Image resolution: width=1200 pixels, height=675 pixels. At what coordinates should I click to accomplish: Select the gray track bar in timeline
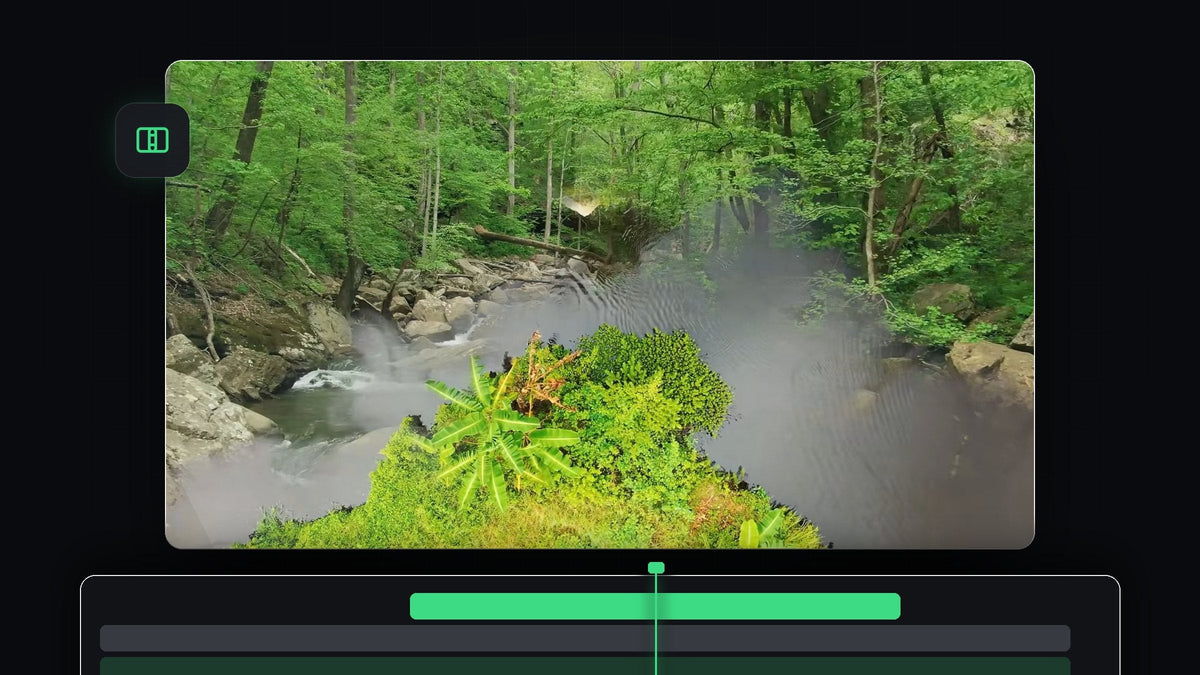coord(585,638)
